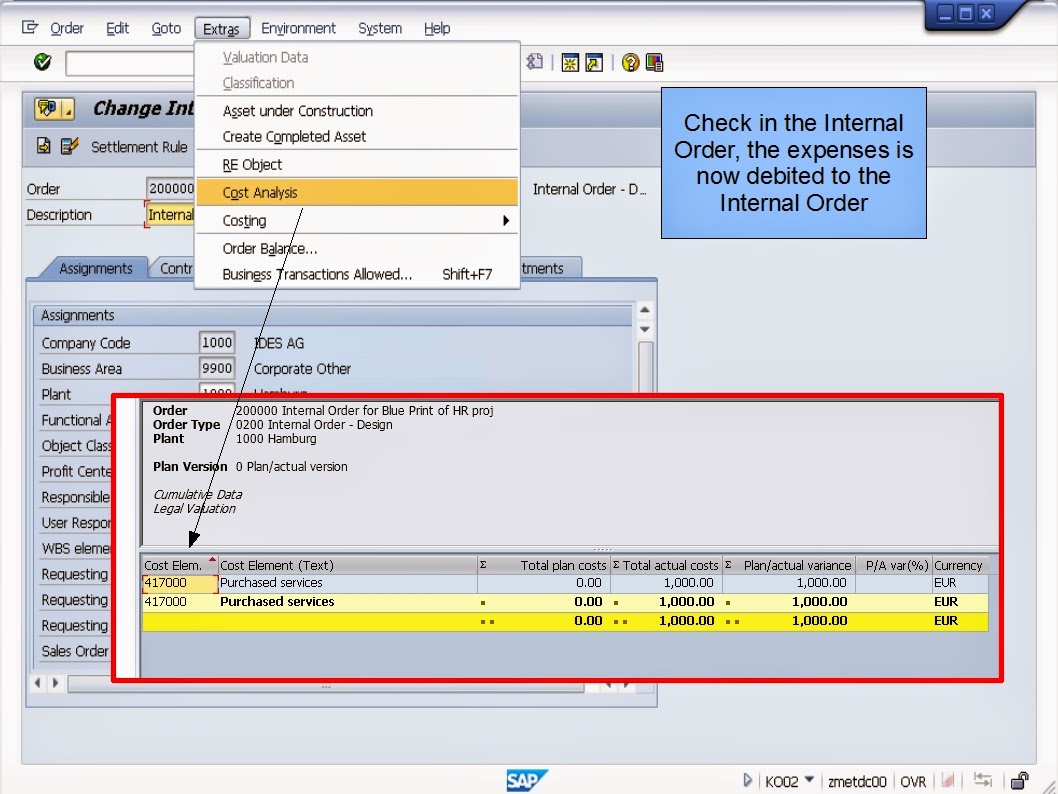Screen dimensions: 1058x794
Task: Click the Display/Change pencil icon
Action: (69, 146)
